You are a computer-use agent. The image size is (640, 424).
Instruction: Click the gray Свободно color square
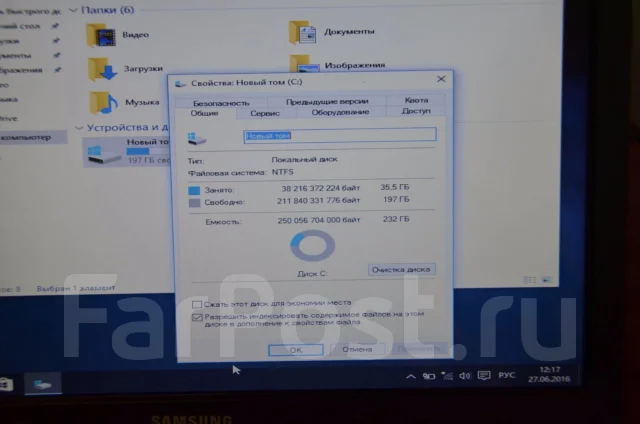[195, 203]
